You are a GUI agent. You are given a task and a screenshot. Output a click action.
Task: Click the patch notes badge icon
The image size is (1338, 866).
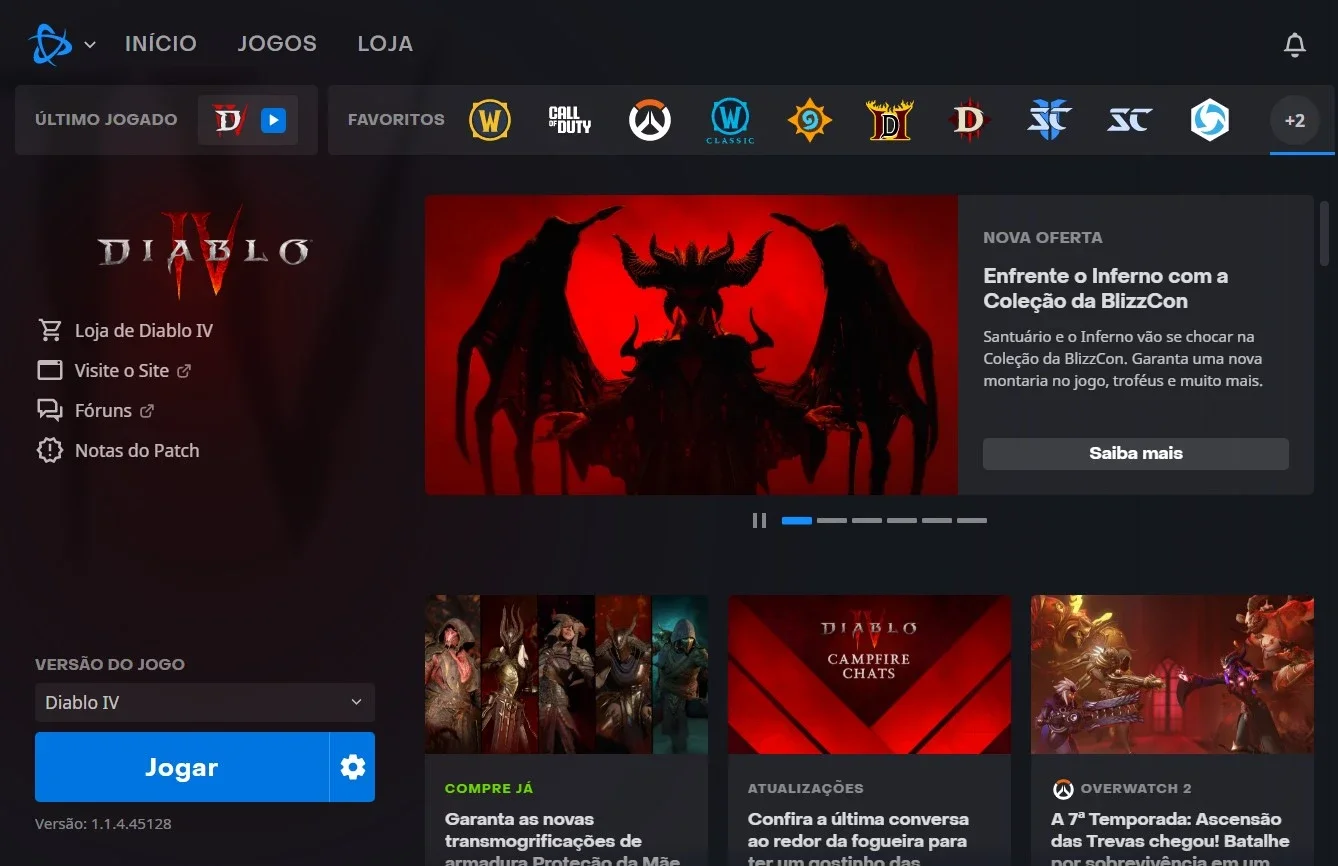click(50, 450)
